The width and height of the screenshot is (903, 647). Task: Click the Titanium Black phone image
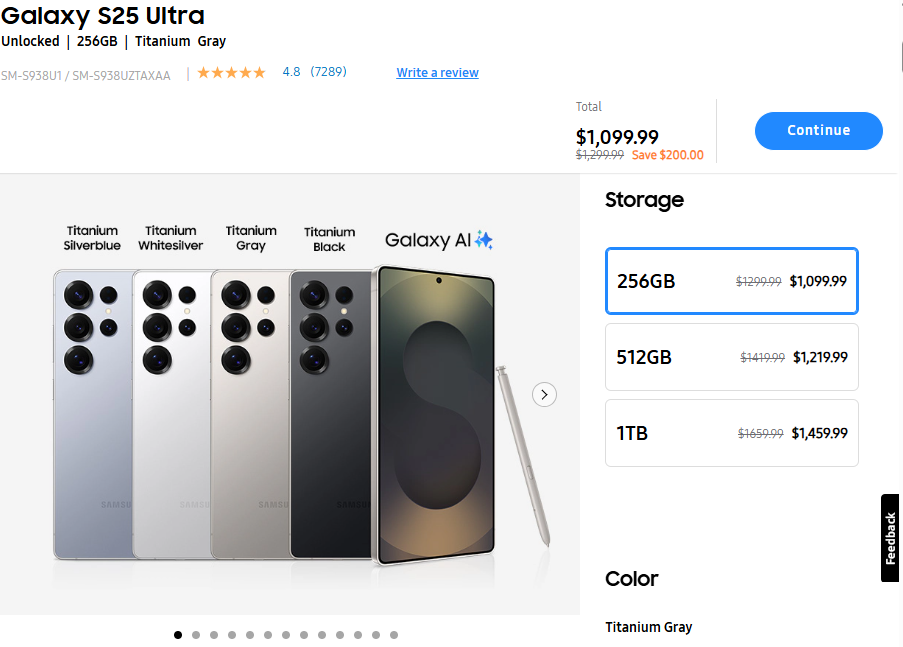click(329, 420)
